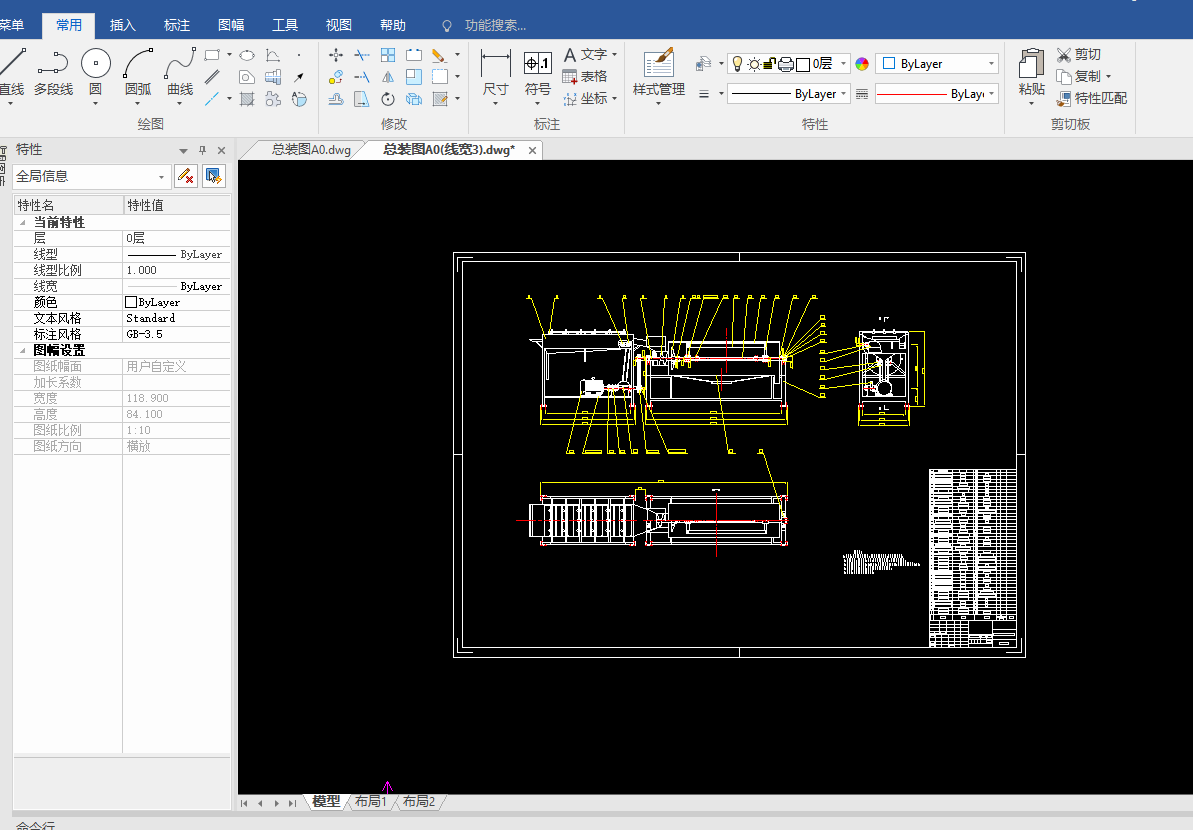
Task: Toggle auto-hide pin on 特性 panel
Action: pyautogui.click(x=202, y=150)
